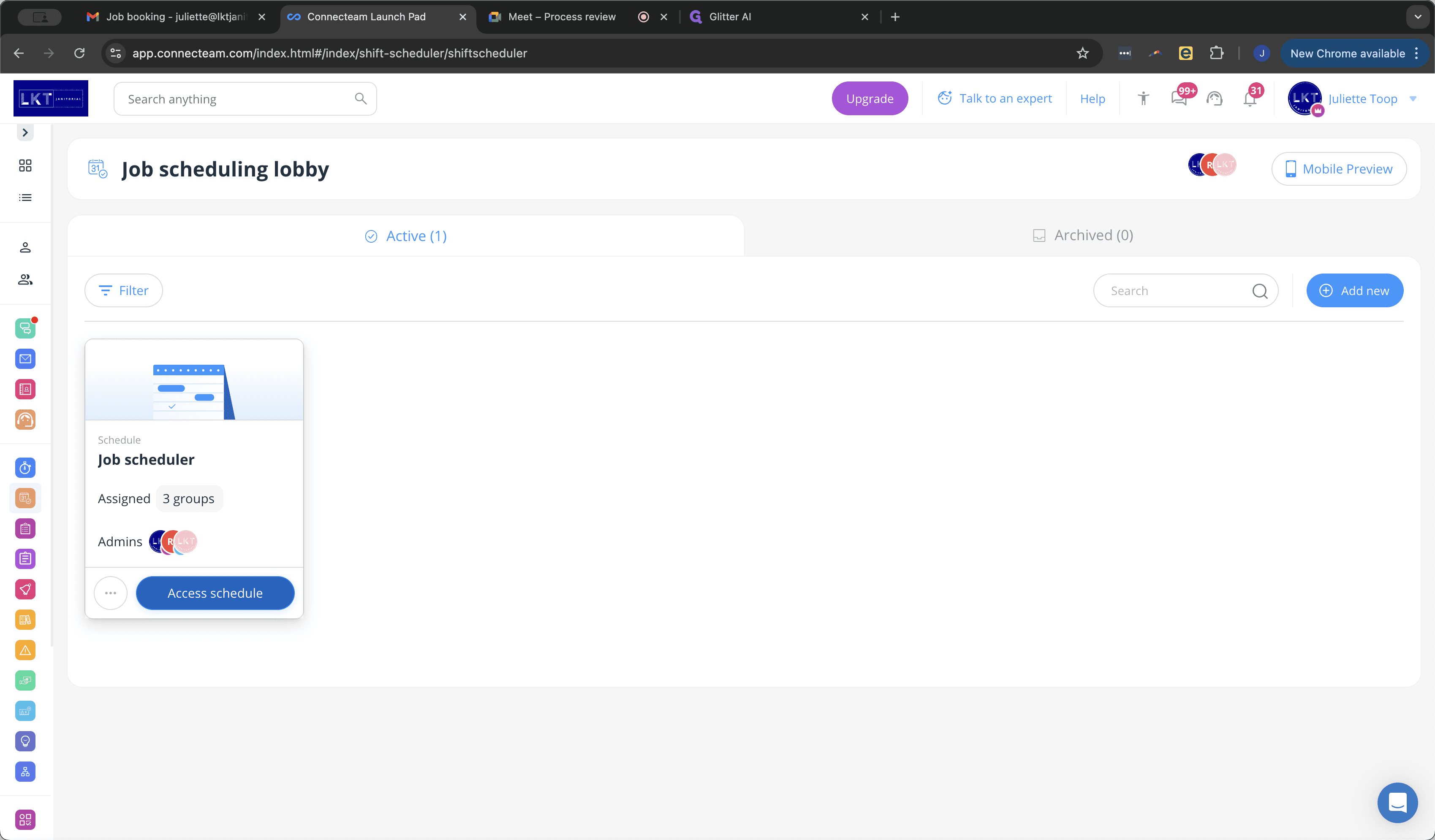Open the blue org chart icon
The image size is (1435, 840).
pyautogui.click(x=25, y=772)
